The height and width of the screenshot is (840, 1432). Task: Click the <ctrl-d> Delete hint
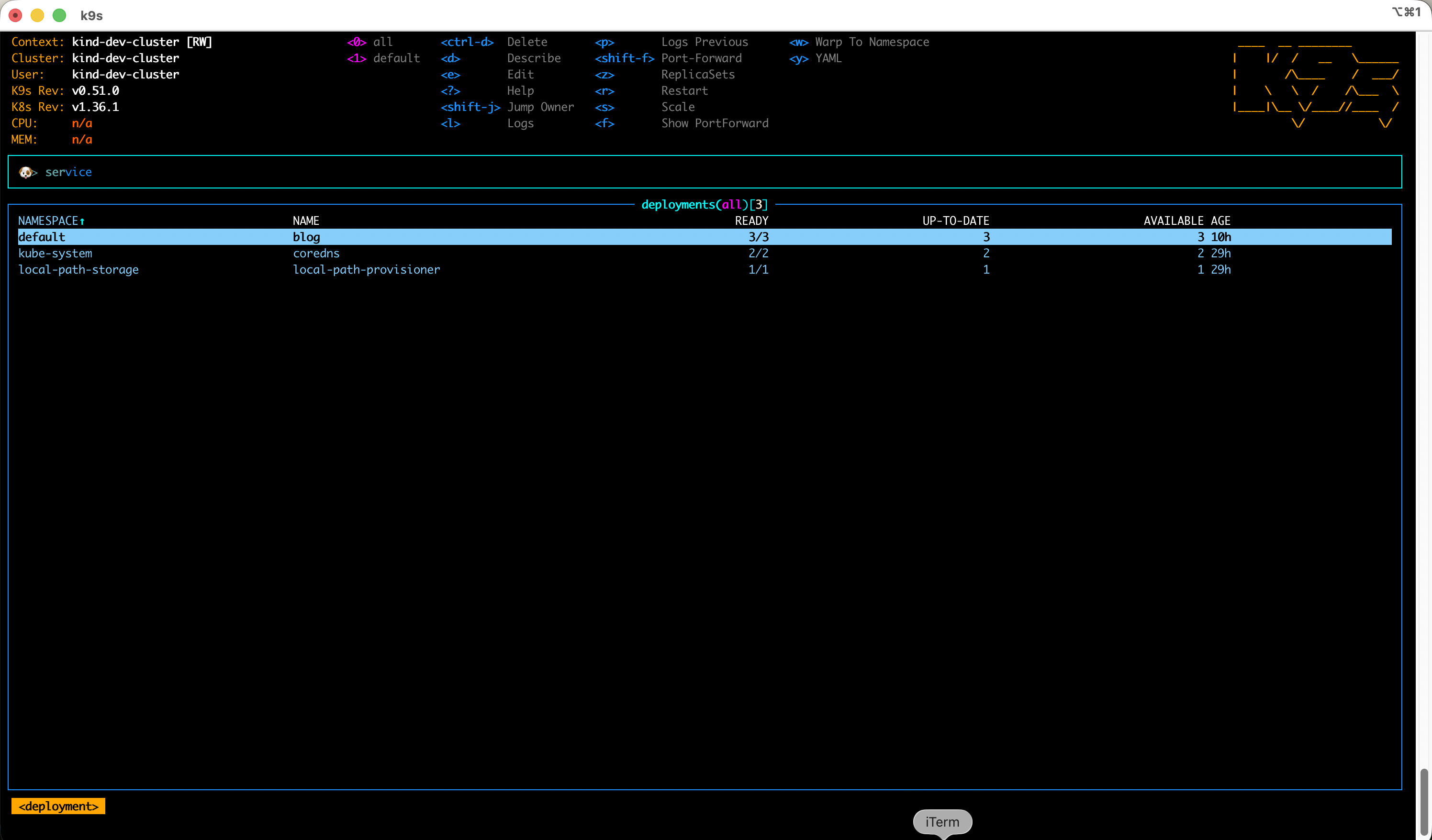494,42
